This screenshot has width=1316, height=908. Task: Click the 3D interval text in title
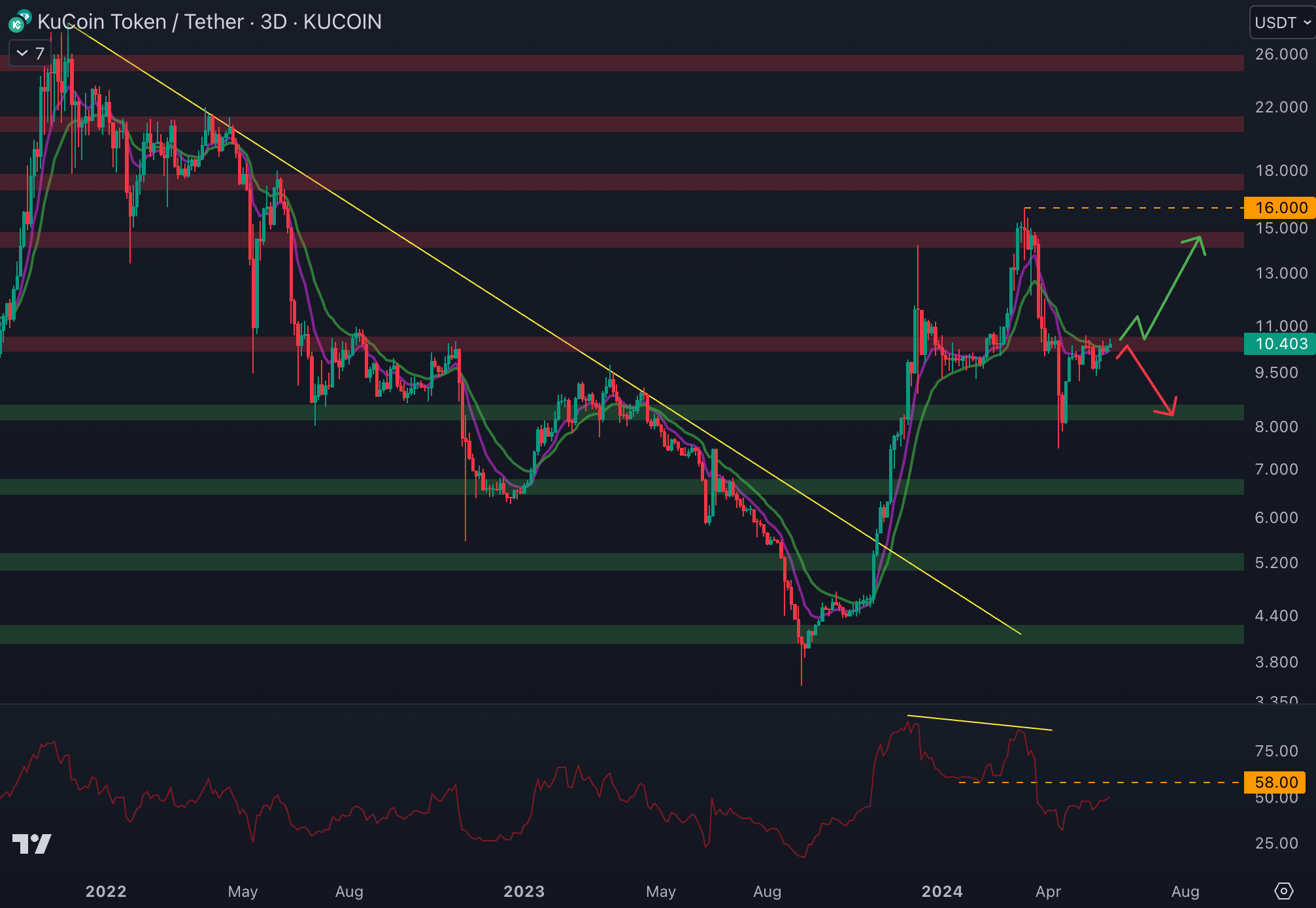tap(273, 22)
